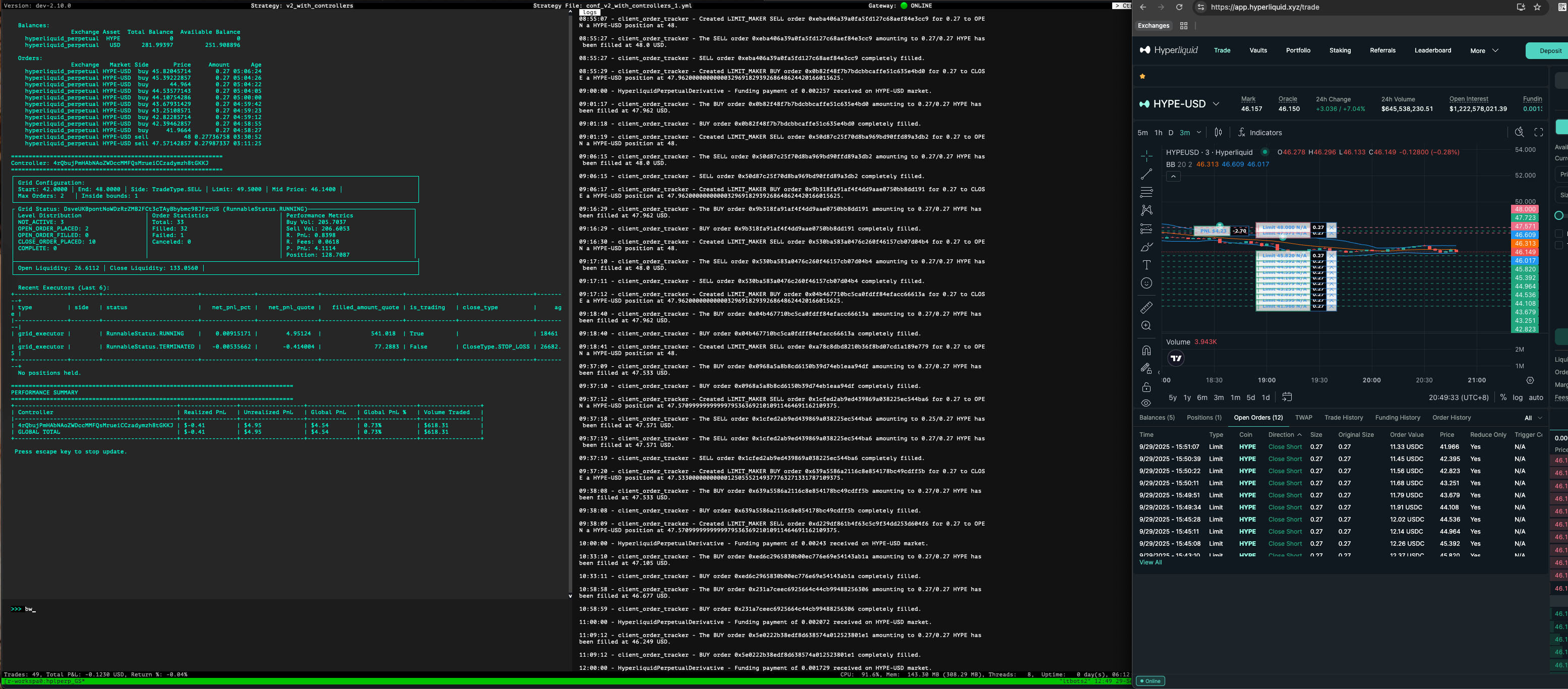The image size is (1568, 689).
Task: Enable the magnet snapping mode
Action: (x=1146, y=350)
